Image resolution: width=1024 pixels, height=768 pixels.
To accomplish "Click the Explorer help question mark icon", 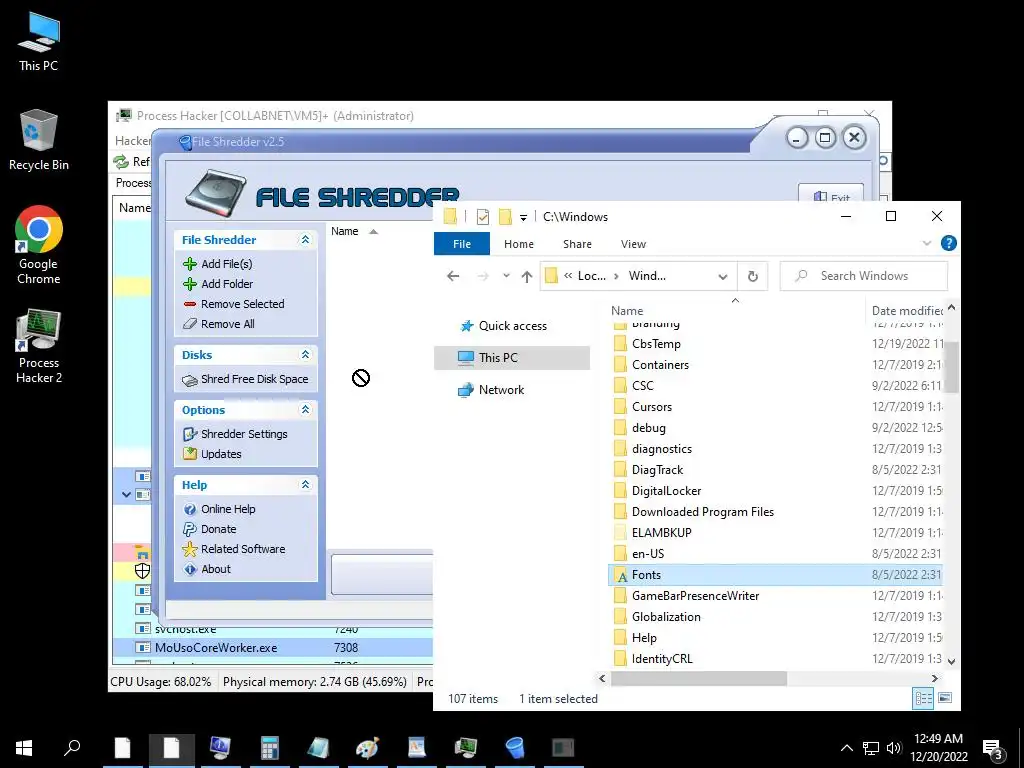I will click(x=948, y=244).
